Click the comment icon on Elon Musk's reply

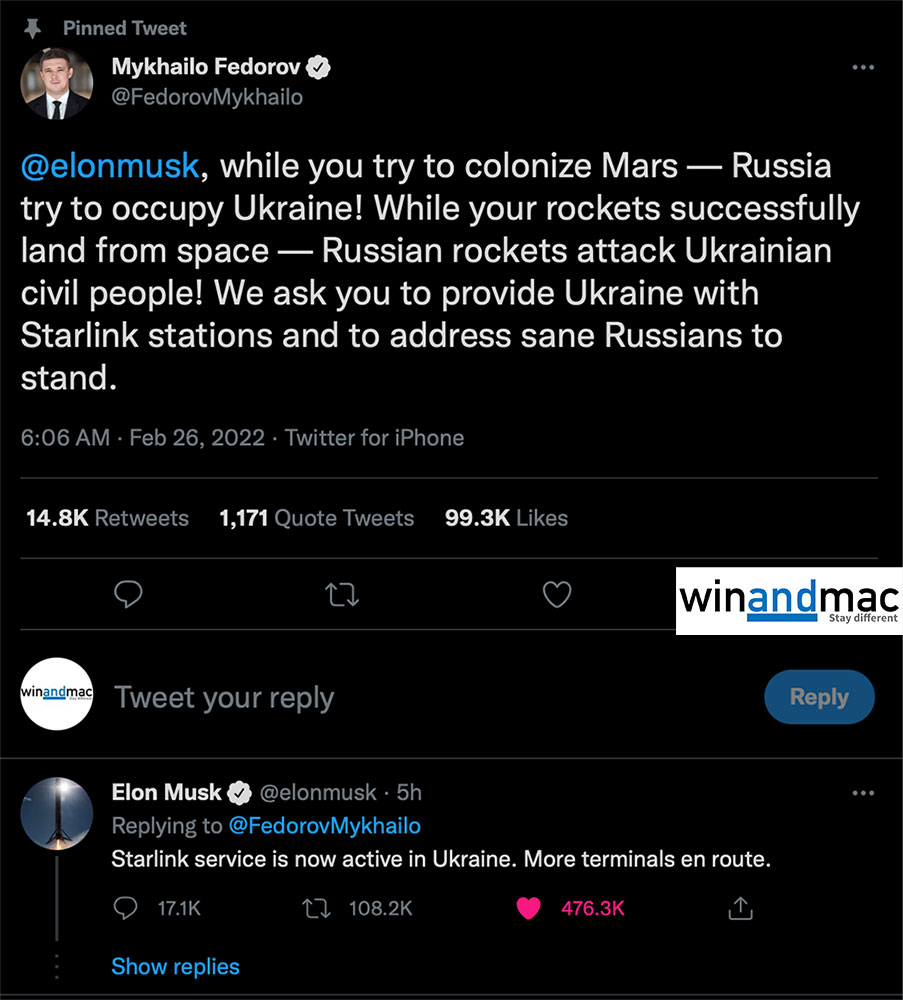point(127,908)
